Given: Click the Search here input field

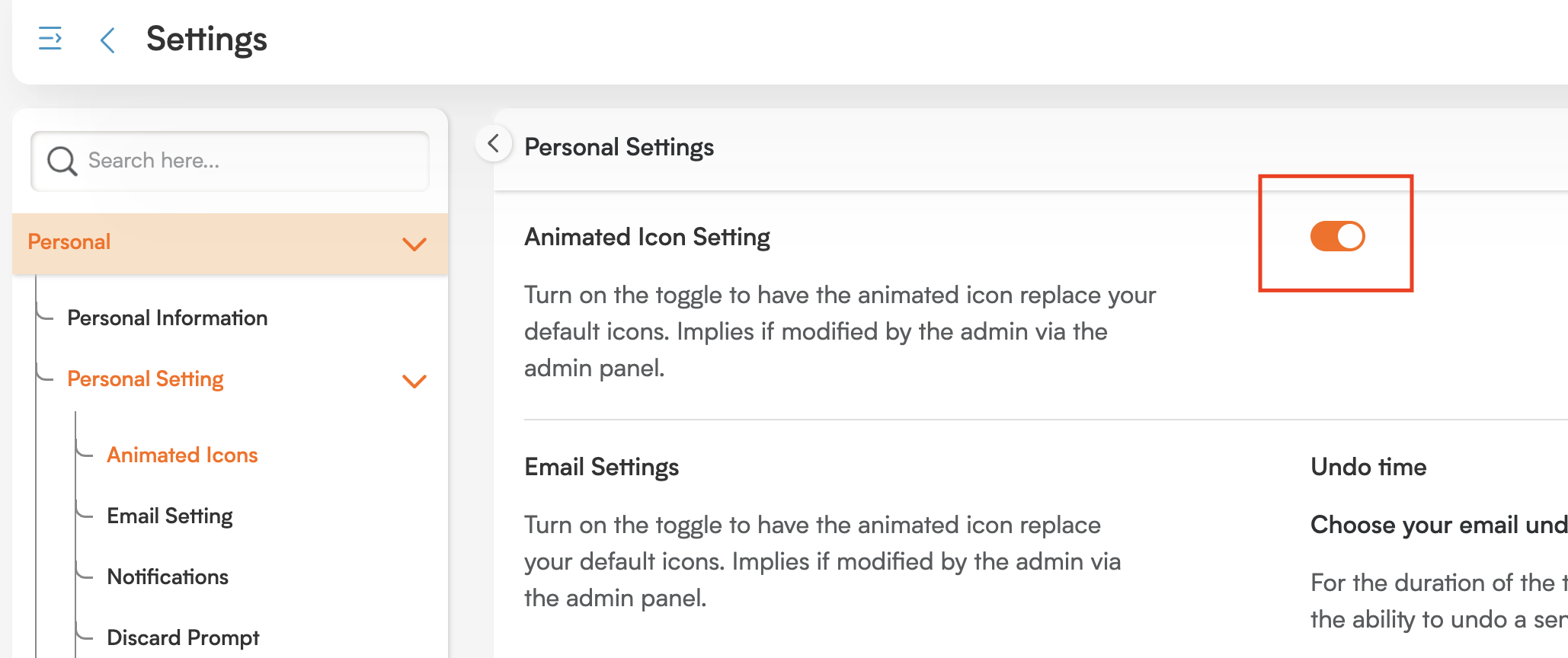Looking at the screenshot, I should (x=230, y=161).
